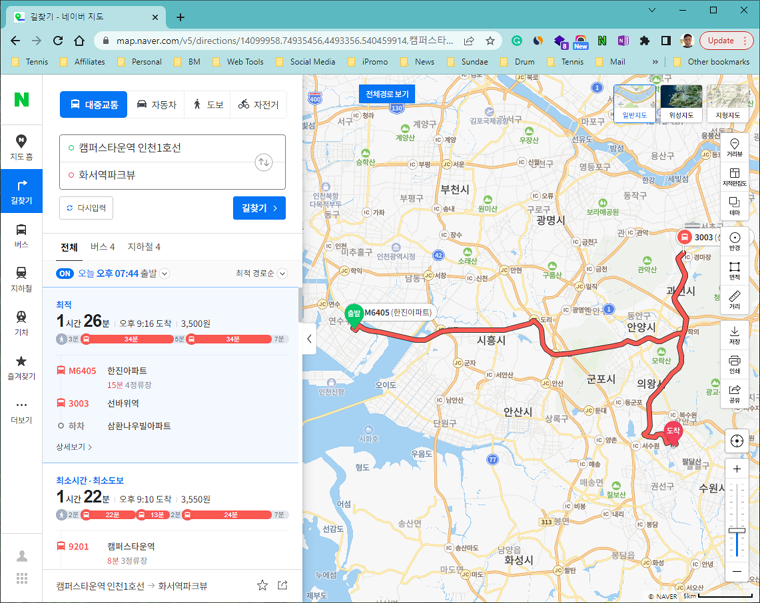
Task: Favorite this route with star icon
Action: [x=262, y=586]
